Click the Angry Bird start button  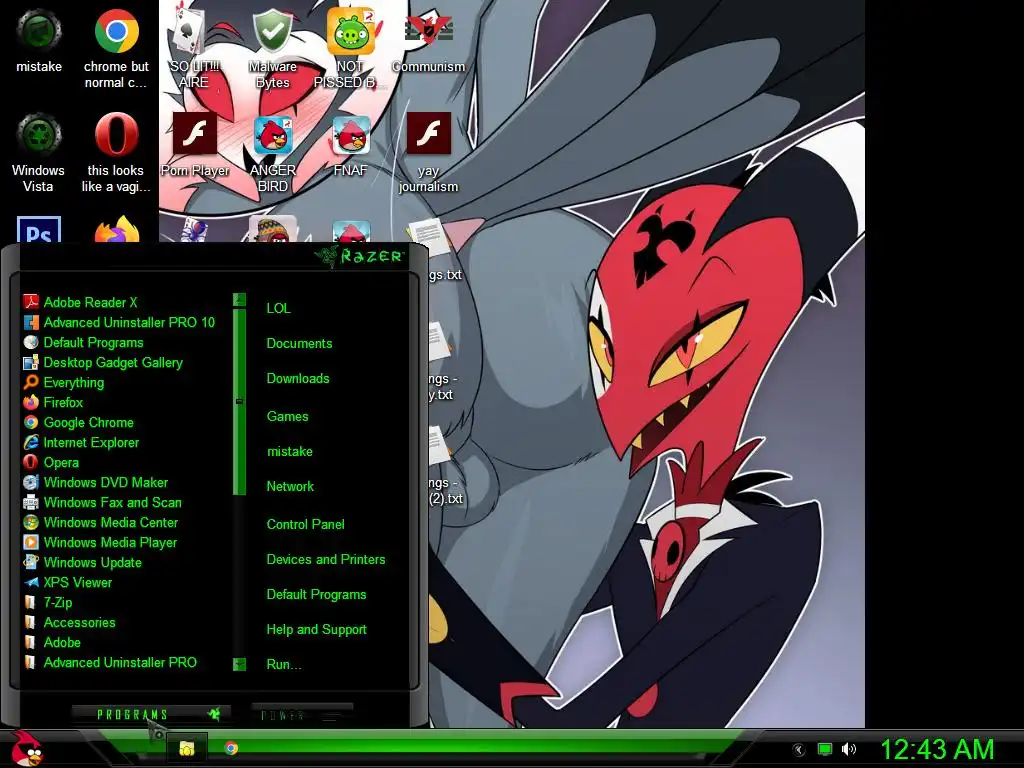click(x=27, y=748)
